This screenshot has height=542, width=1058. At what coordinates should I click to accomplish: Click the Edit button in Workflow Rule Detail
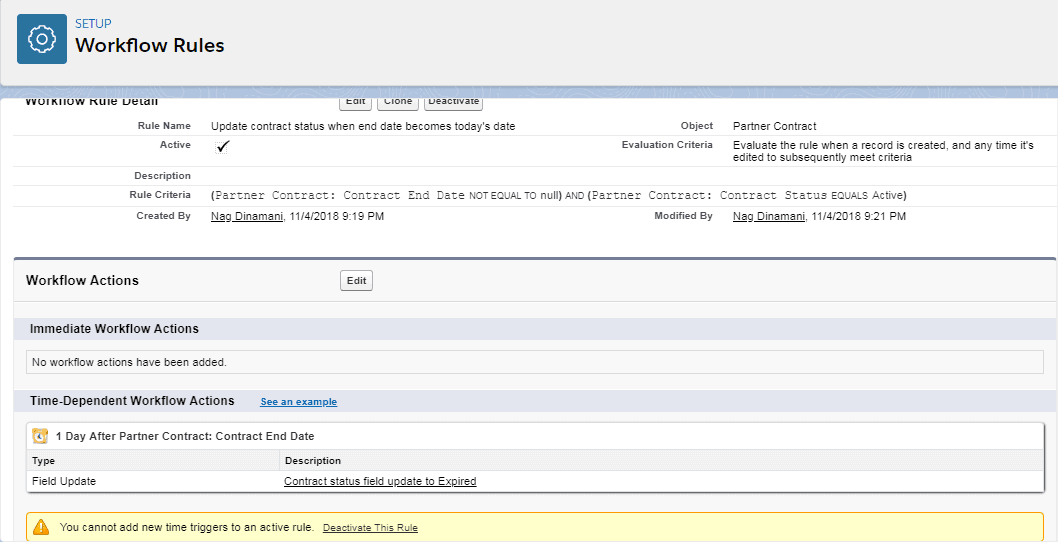(x=356, y=103)
